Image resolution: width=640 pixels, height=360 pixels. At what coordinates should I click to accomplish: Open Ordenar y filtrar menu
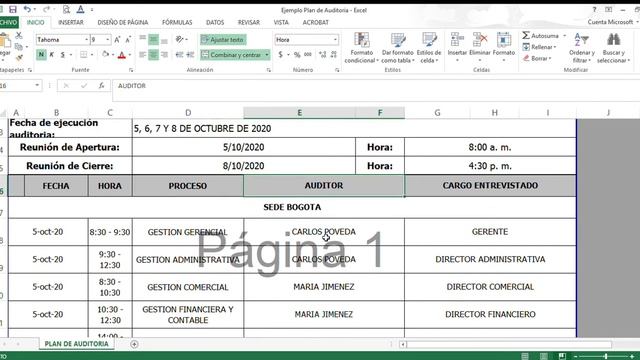[581, 48]
